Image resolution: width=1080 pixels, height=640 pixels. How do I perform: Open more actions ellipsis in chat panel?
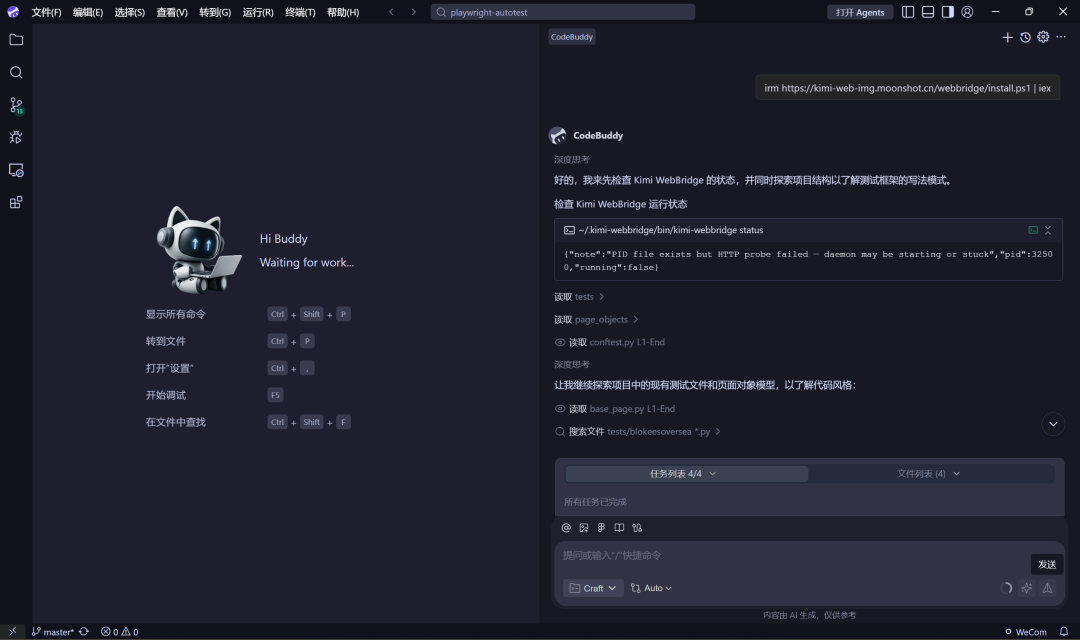[x=1061, y=37]
